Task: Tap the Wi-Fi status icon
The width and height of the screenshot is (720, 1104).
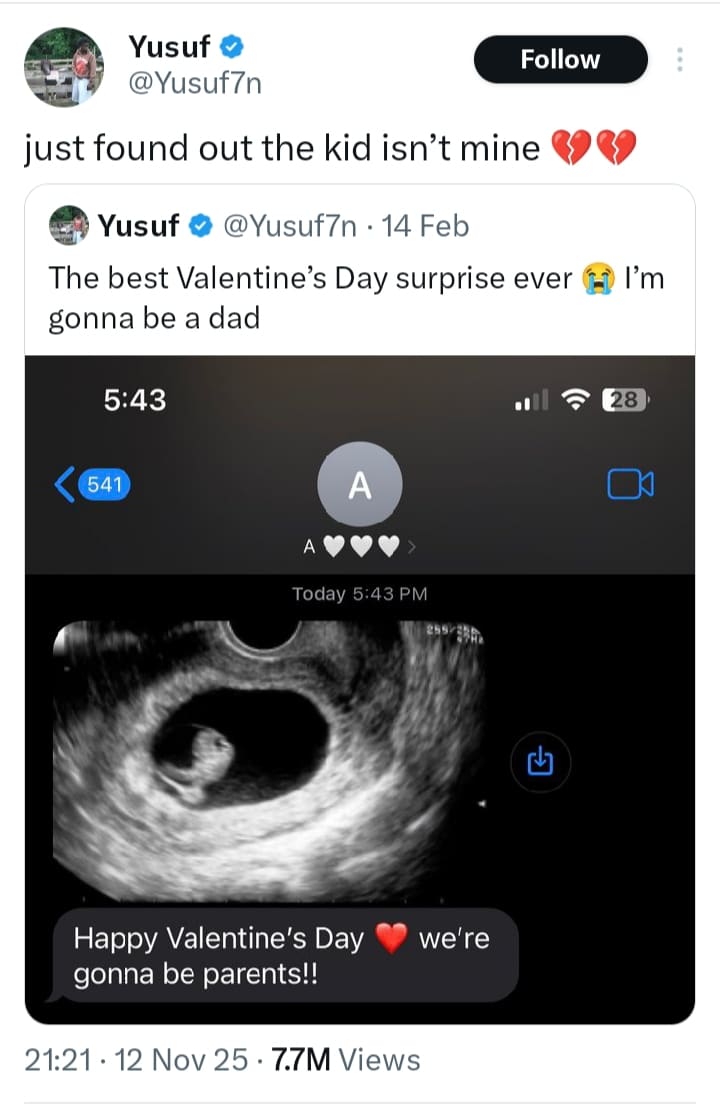Action: tap(578, 399)
